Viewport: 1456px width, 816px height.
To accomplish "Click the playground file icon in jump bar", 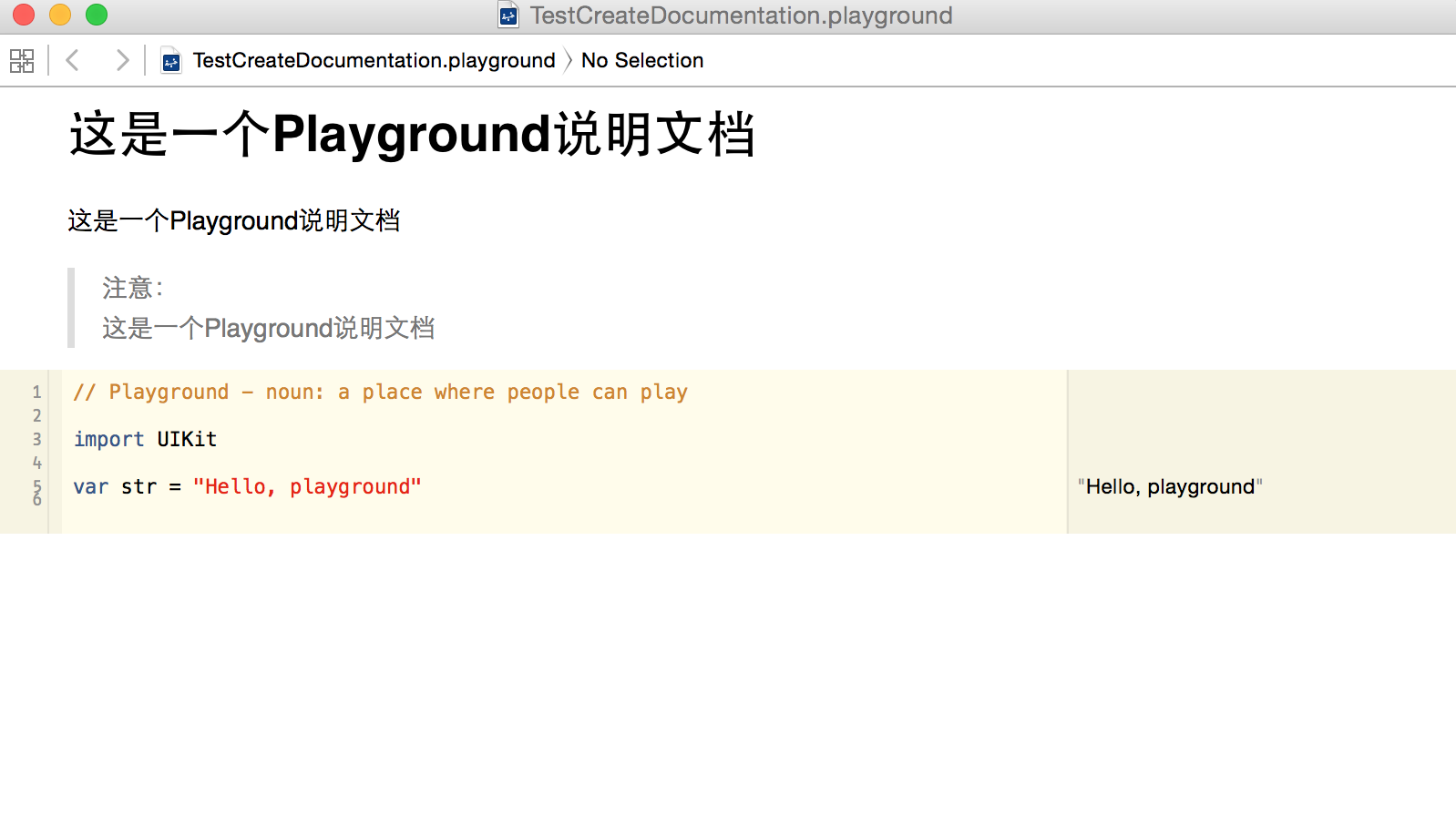I will (x=170, y=61).
